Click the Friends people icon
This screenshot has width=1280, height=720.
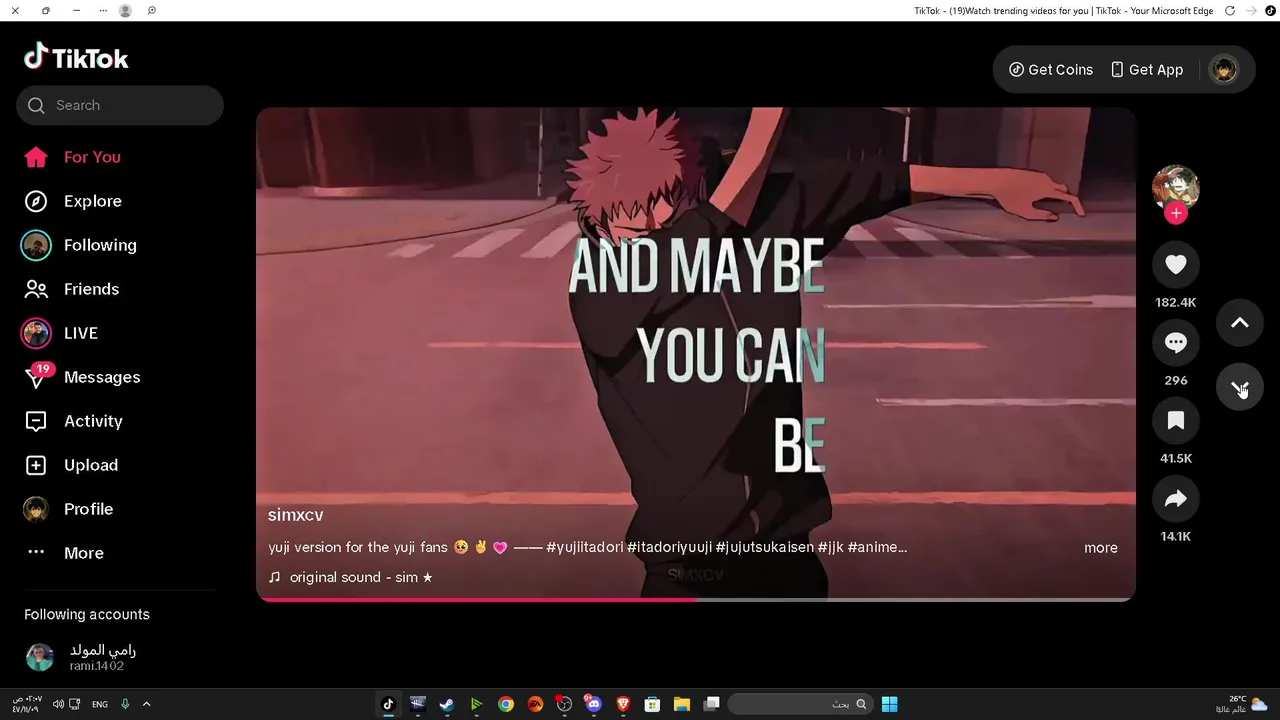pyautogui.click(x=36, y=289)
